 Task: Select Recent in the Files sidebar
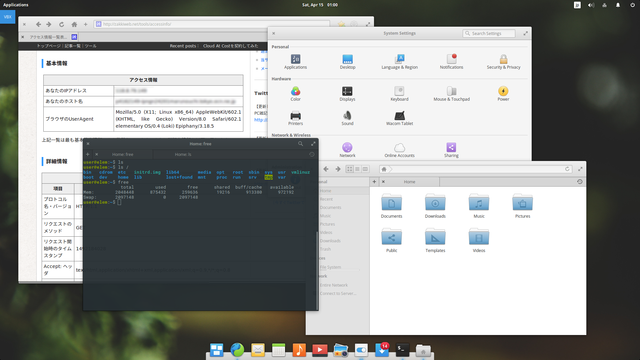point(326,199)
